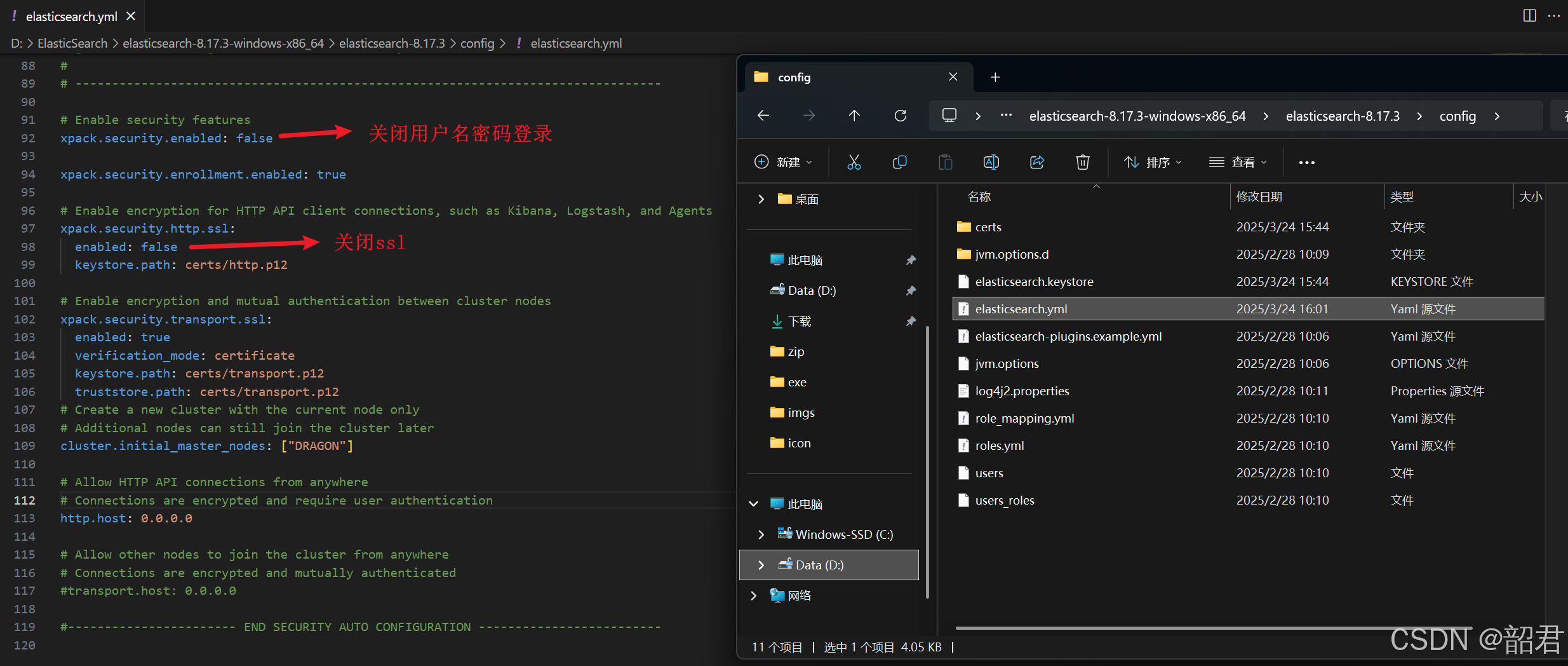Go up one folder level in Explorer
The width and height of the screenshot is (1568, 666).
coord(854,115)
